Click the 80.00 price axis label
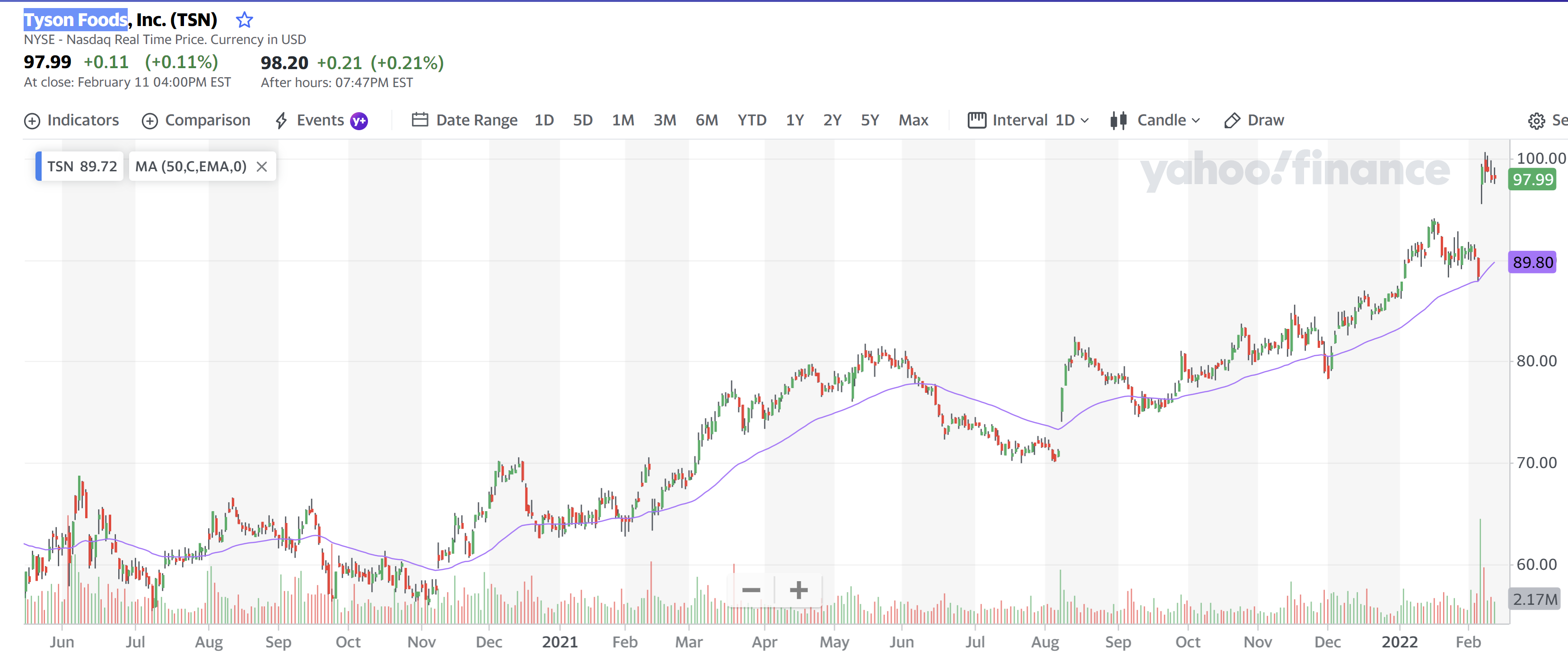 [1536, 361]
